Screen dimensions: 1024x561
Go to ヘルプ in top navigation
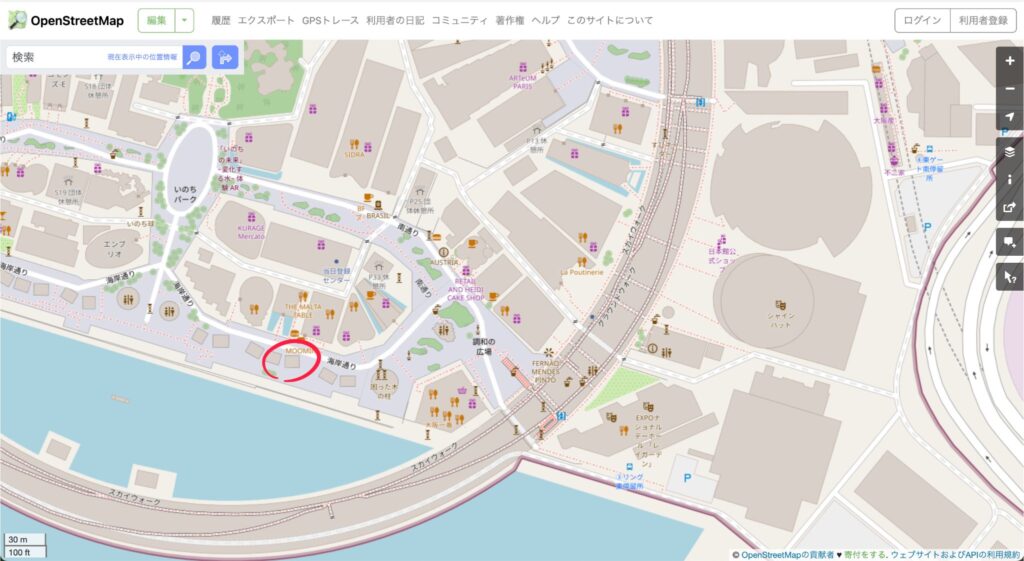click(545, 20)
